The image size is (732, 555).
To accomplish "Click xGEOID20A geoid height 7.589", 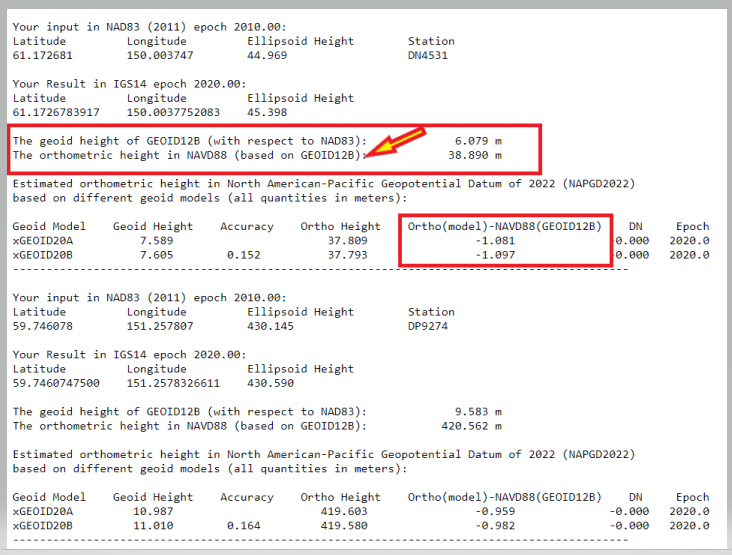I will 156,241.
